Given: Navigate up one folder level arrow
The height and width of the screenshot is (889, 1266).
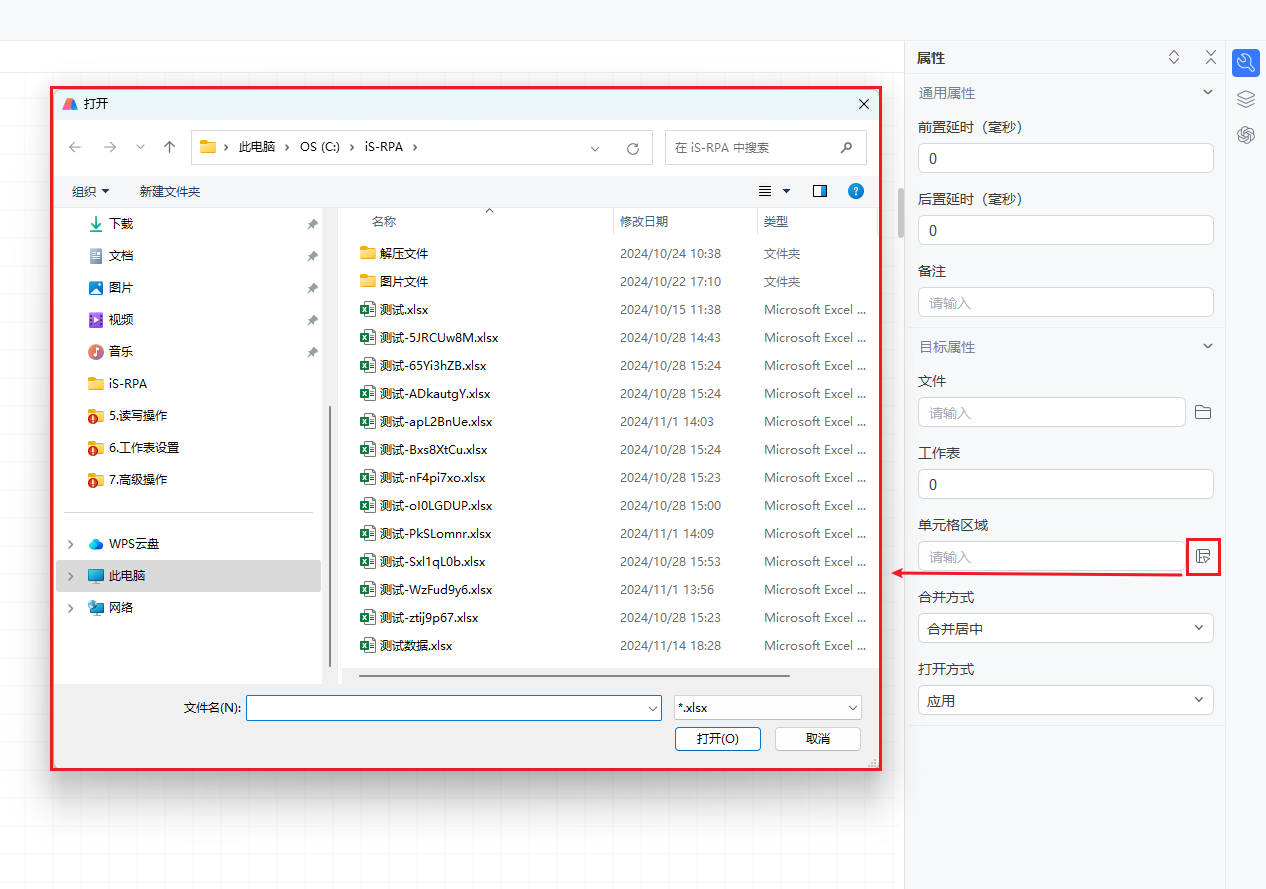Looking at the screenshot, I should pos(169,147).
